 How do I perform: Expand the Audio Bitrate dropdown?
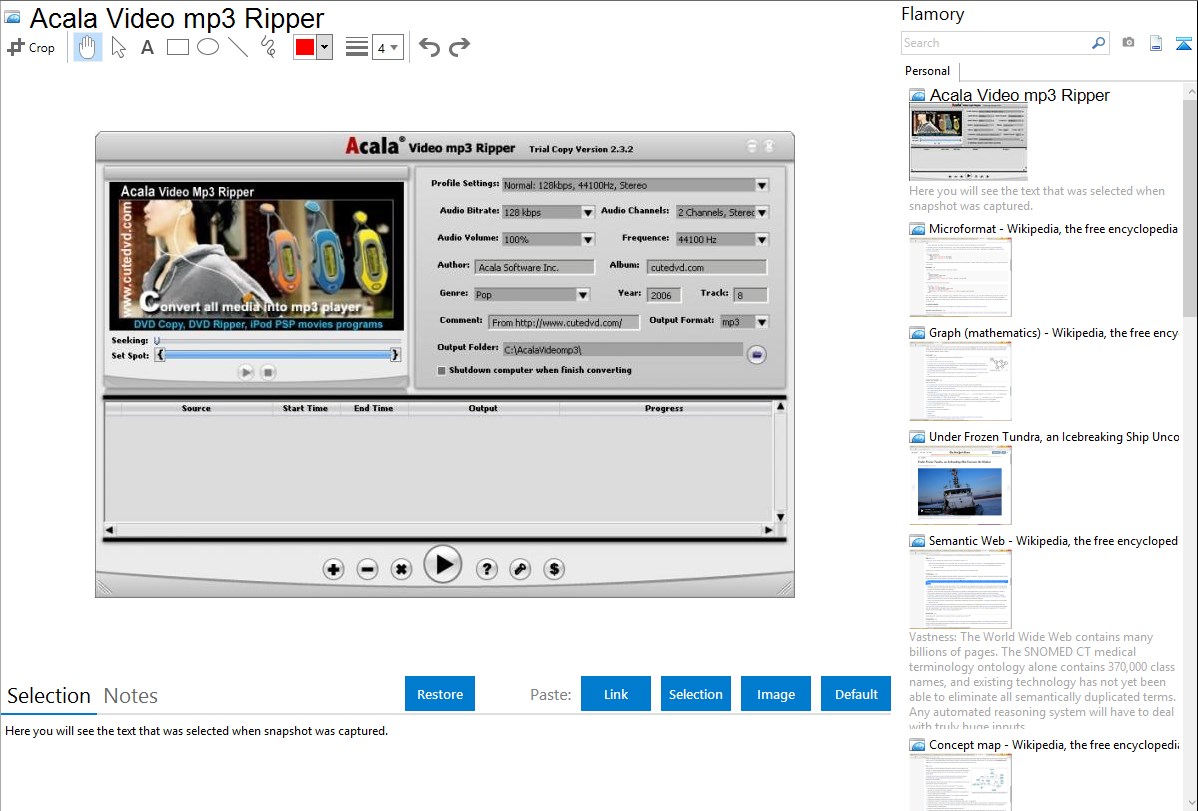588,212
